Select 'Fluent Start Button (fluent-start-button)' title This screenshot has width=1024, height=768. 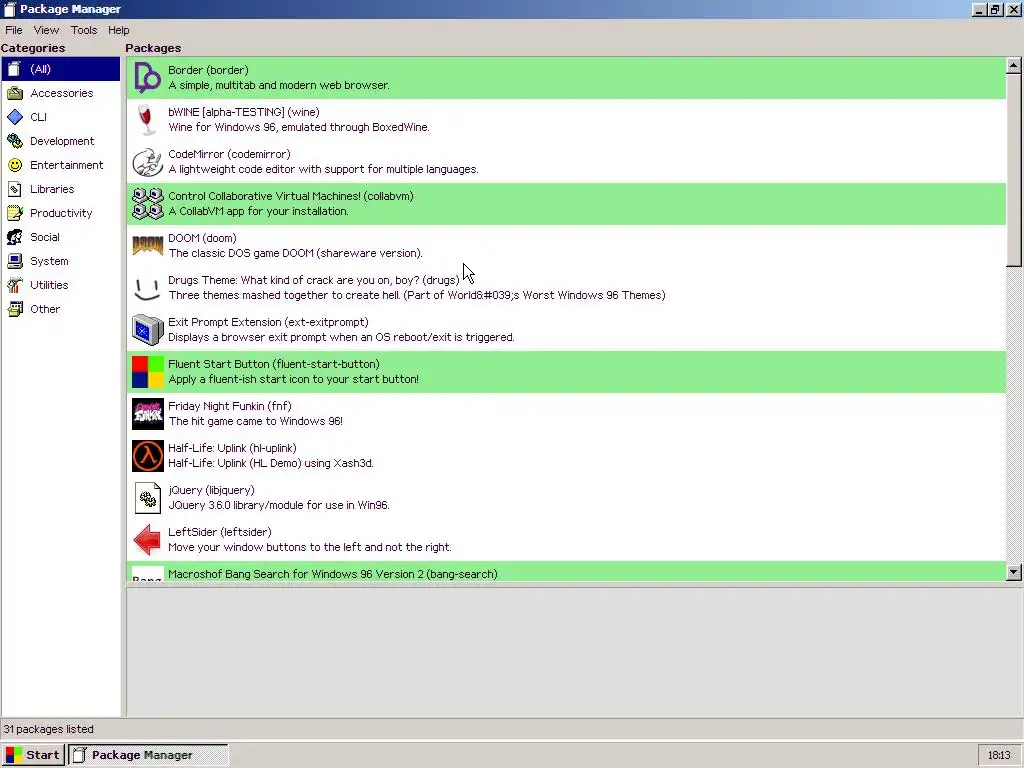(x=274, y=364)
